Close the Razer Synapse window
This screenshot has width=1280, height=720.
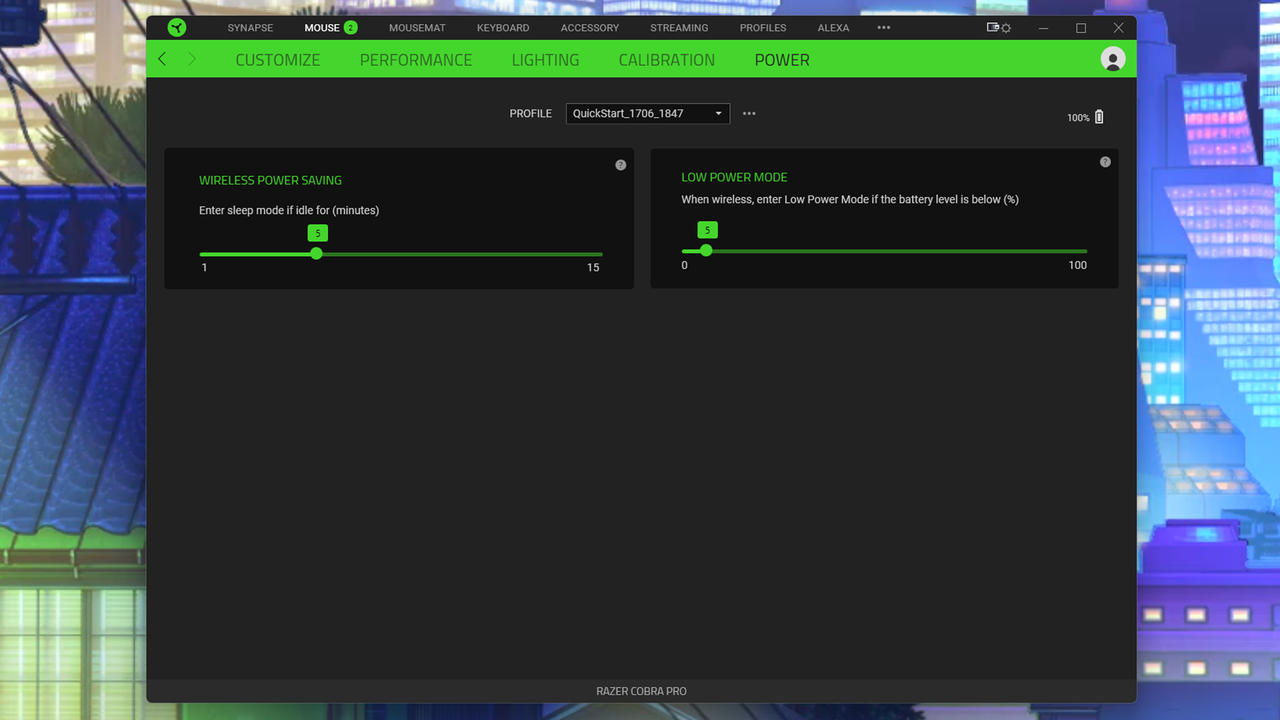pos(1119,28)
